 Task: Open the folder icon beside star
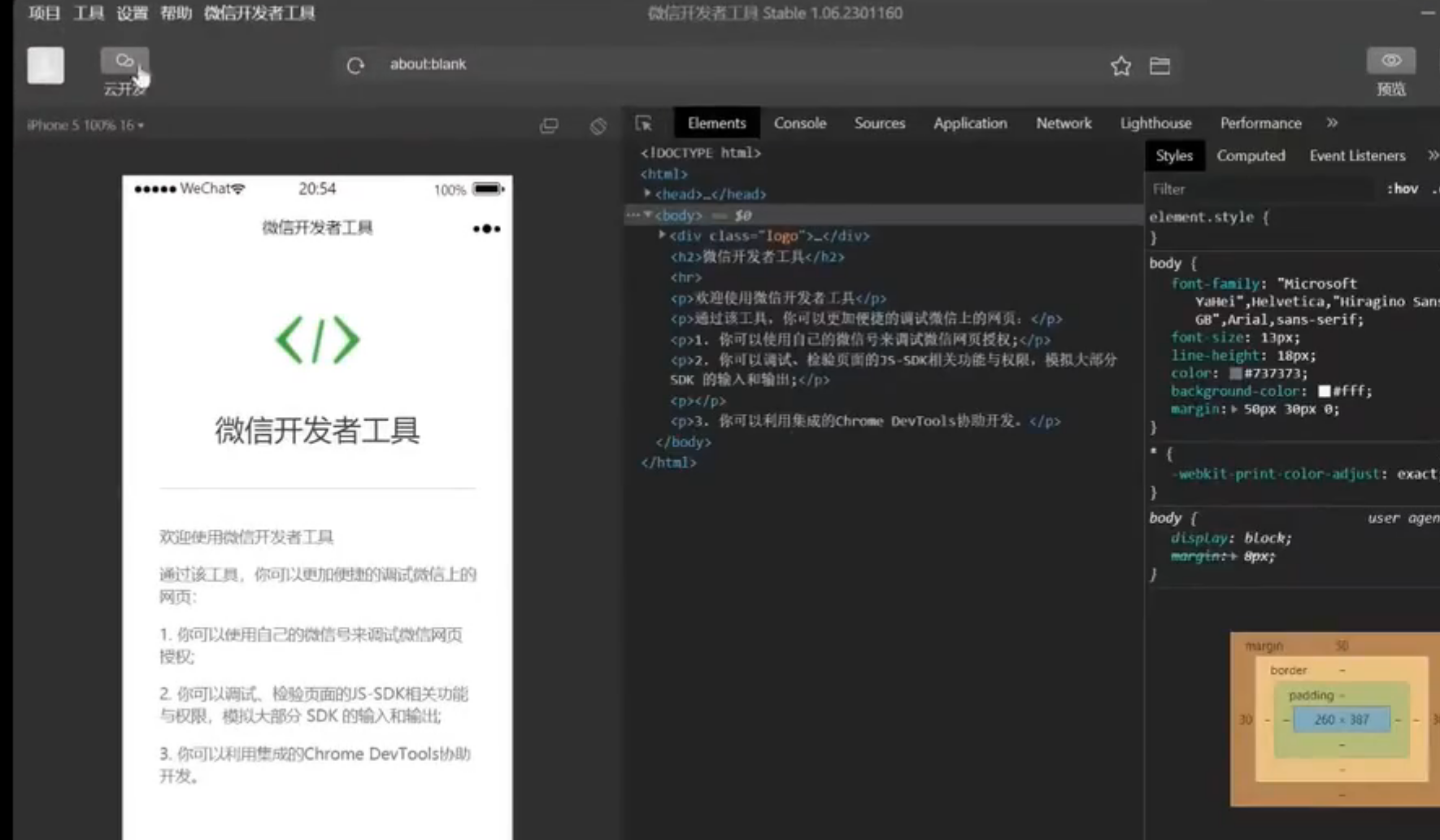coord(1159,66)
